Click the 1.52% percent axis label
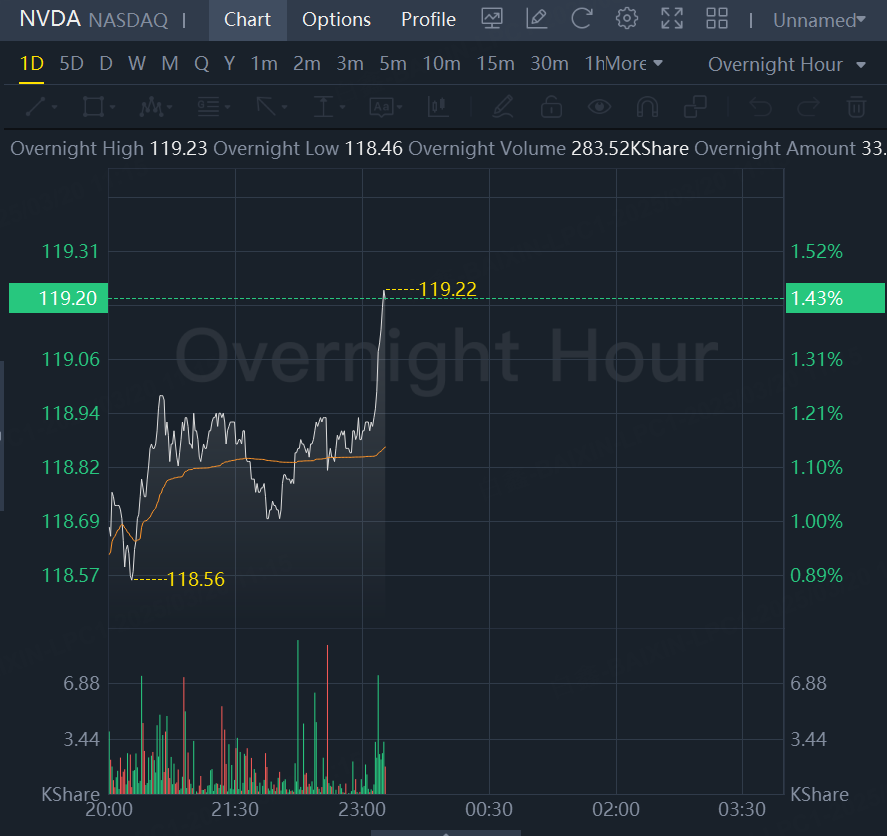 [x=816, y=251]
